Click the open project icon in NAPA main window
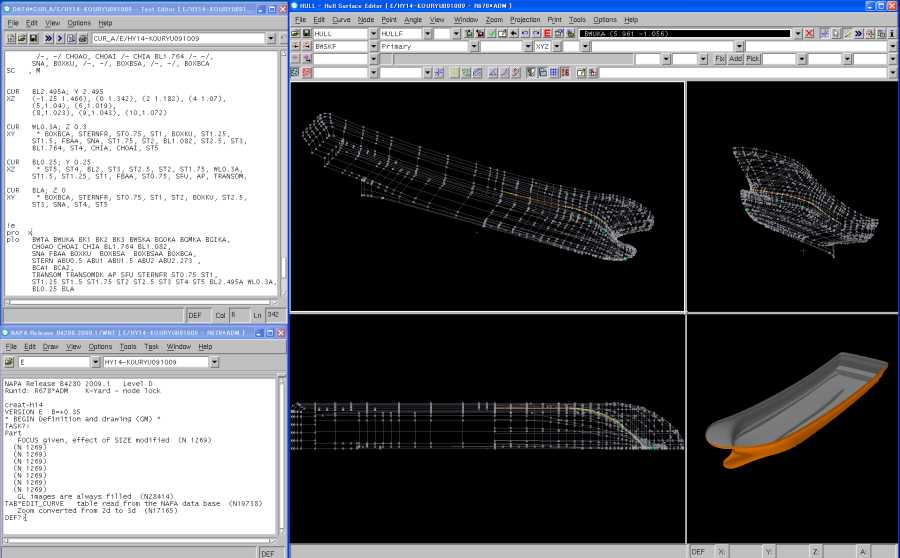The width and height of the screenshot is (900, 558). coord(10,362)
